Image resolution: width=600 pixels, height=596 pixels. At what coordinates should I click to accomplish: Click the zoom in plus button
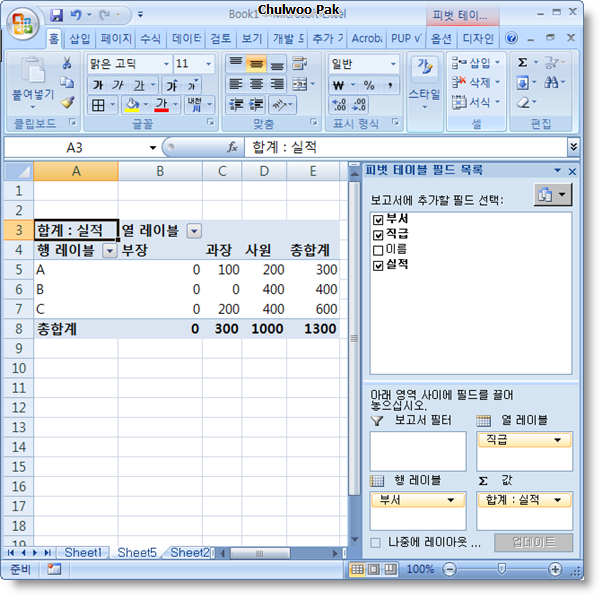(x=554, y=569)
